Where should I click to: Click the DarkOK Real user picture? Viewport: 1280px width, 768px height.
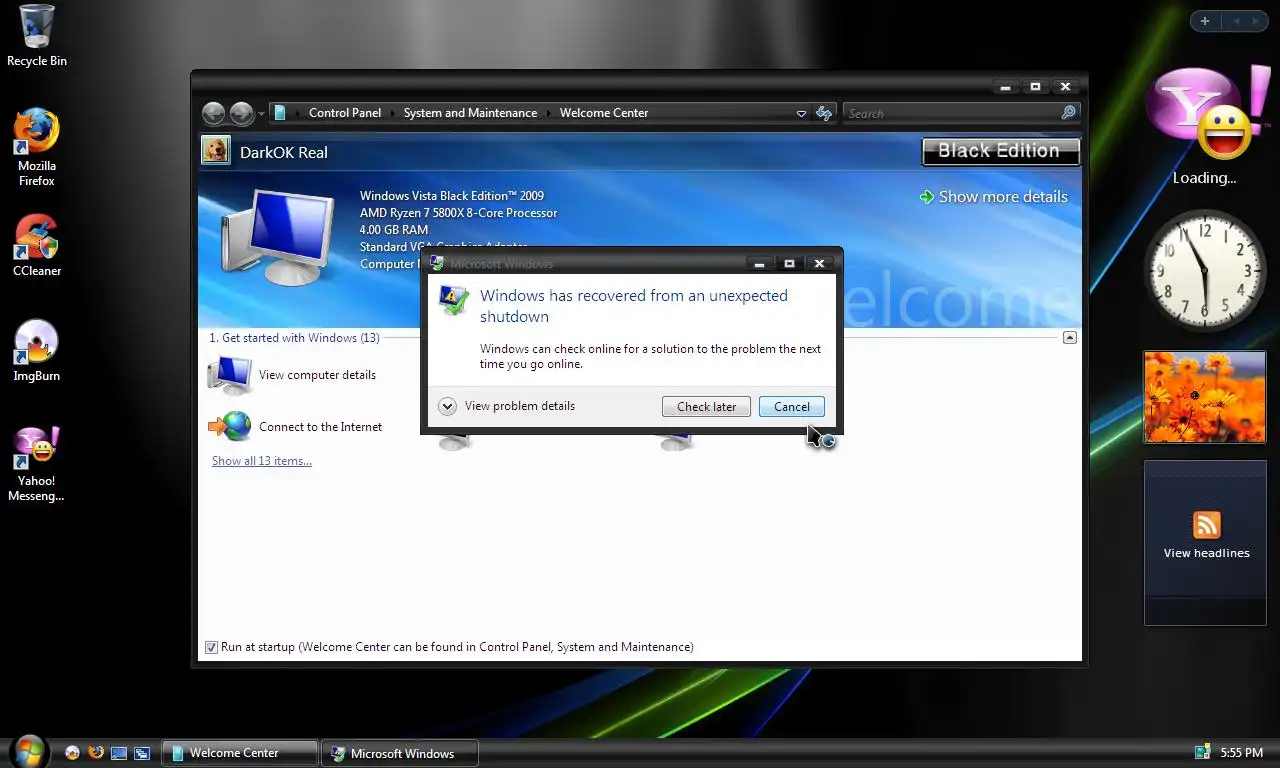click(215, 150)
